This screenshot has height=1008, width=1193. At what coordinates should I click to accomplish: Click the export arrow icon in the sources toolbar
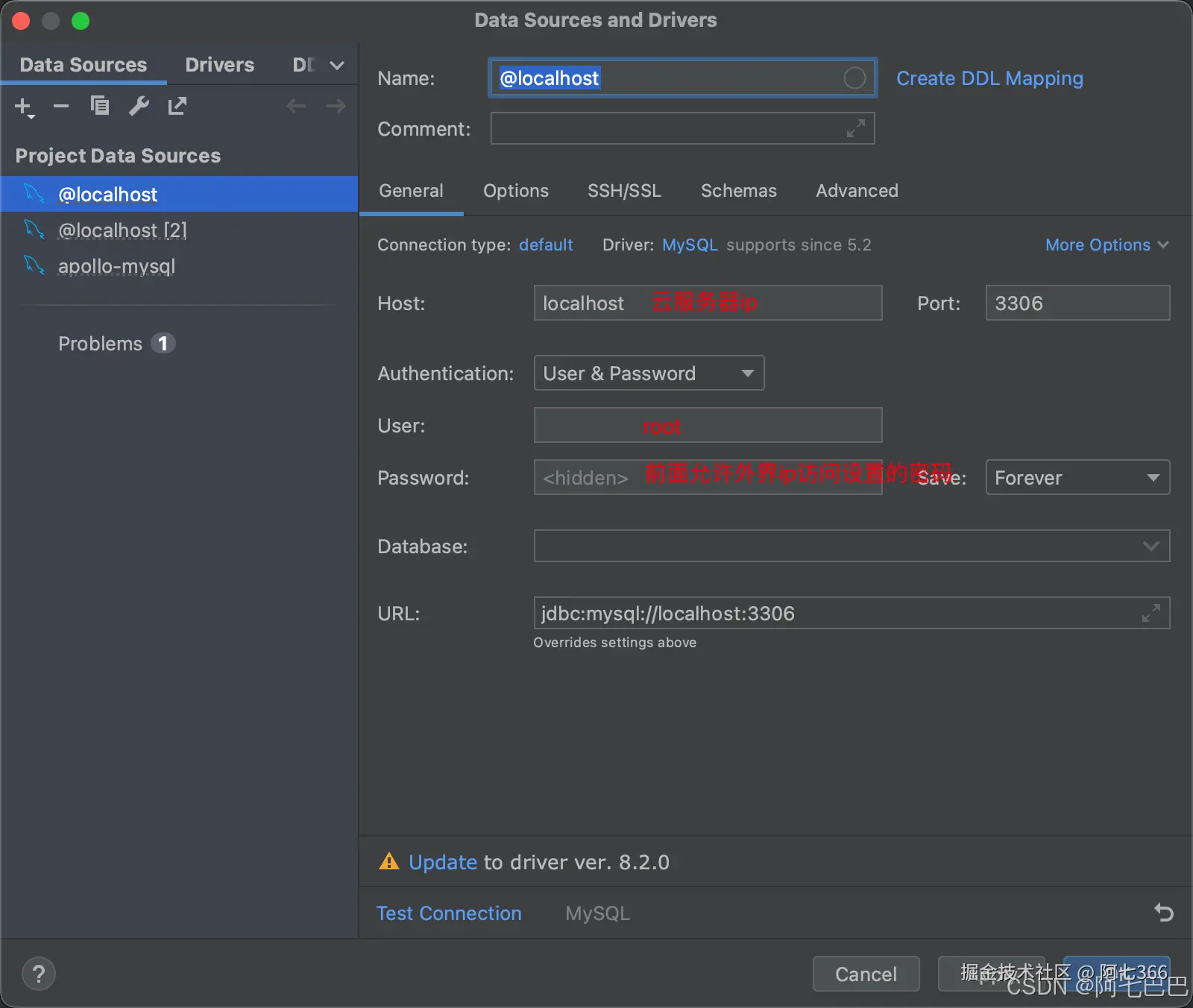click(177, 106)
